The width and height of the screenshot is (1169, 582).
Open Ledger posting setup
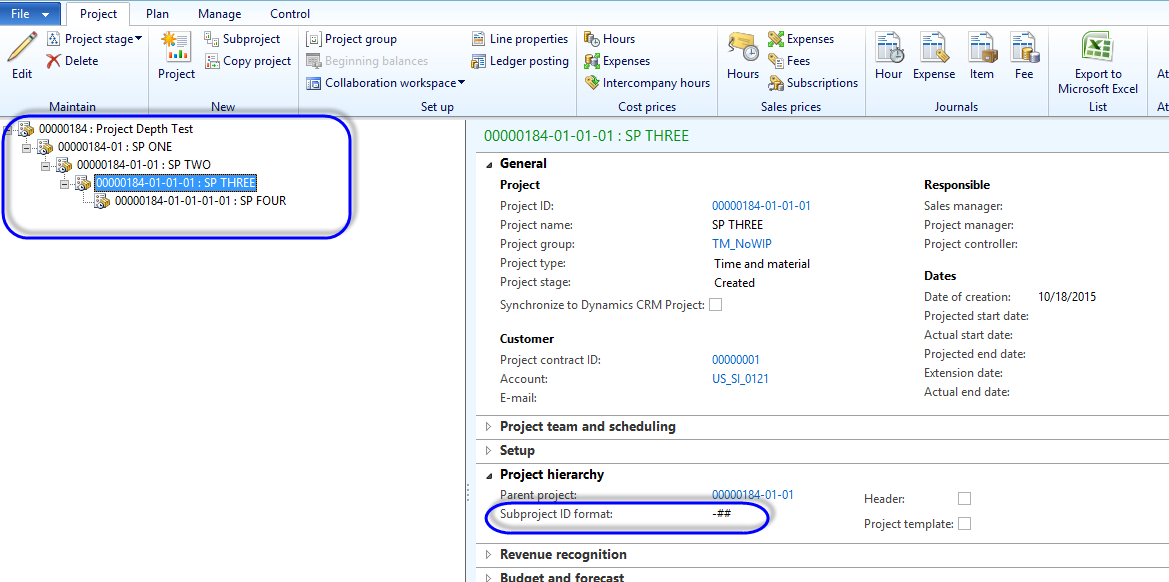520,61
